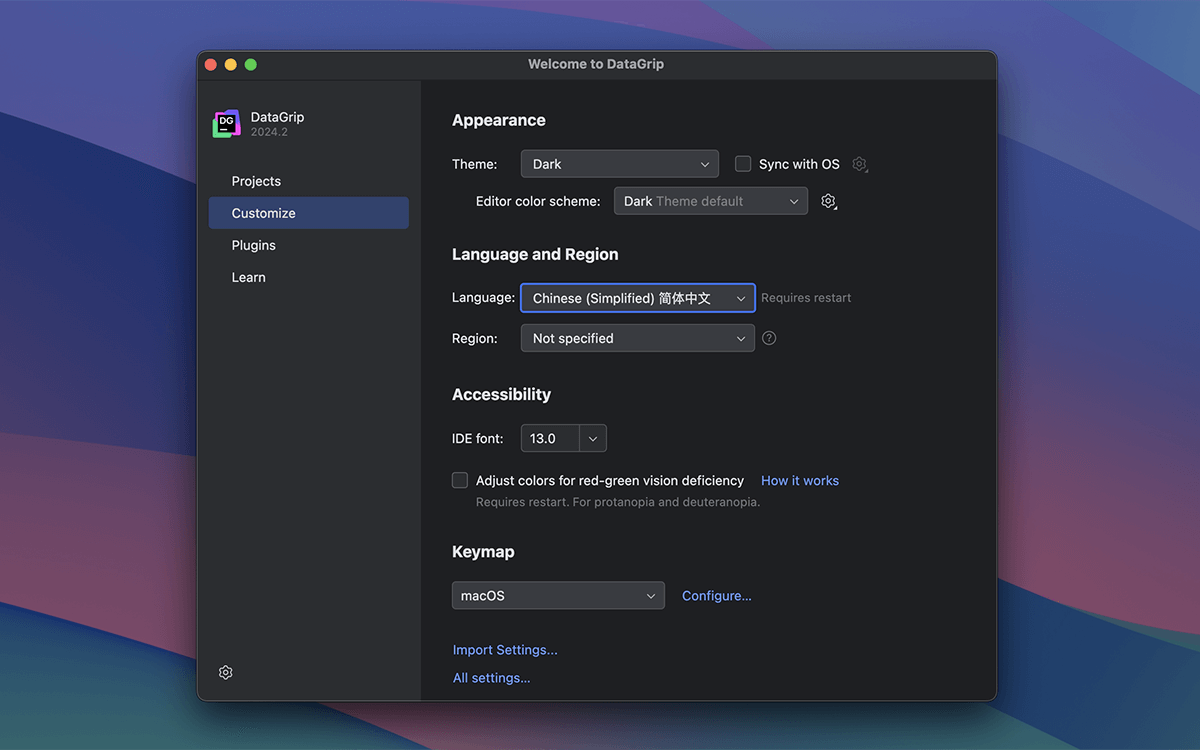Enable the Sync with OS checkbox

tap(743, 164)
